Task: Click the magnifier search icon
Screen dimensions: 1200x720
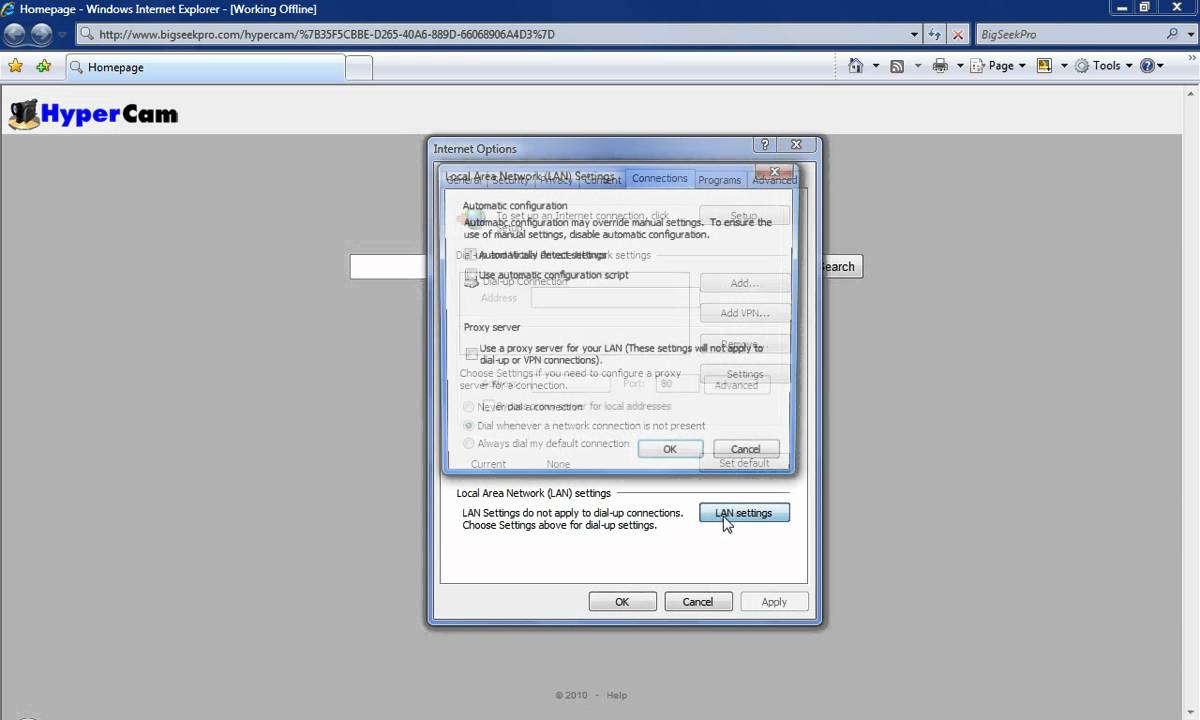Action: tap(1172, 34)
